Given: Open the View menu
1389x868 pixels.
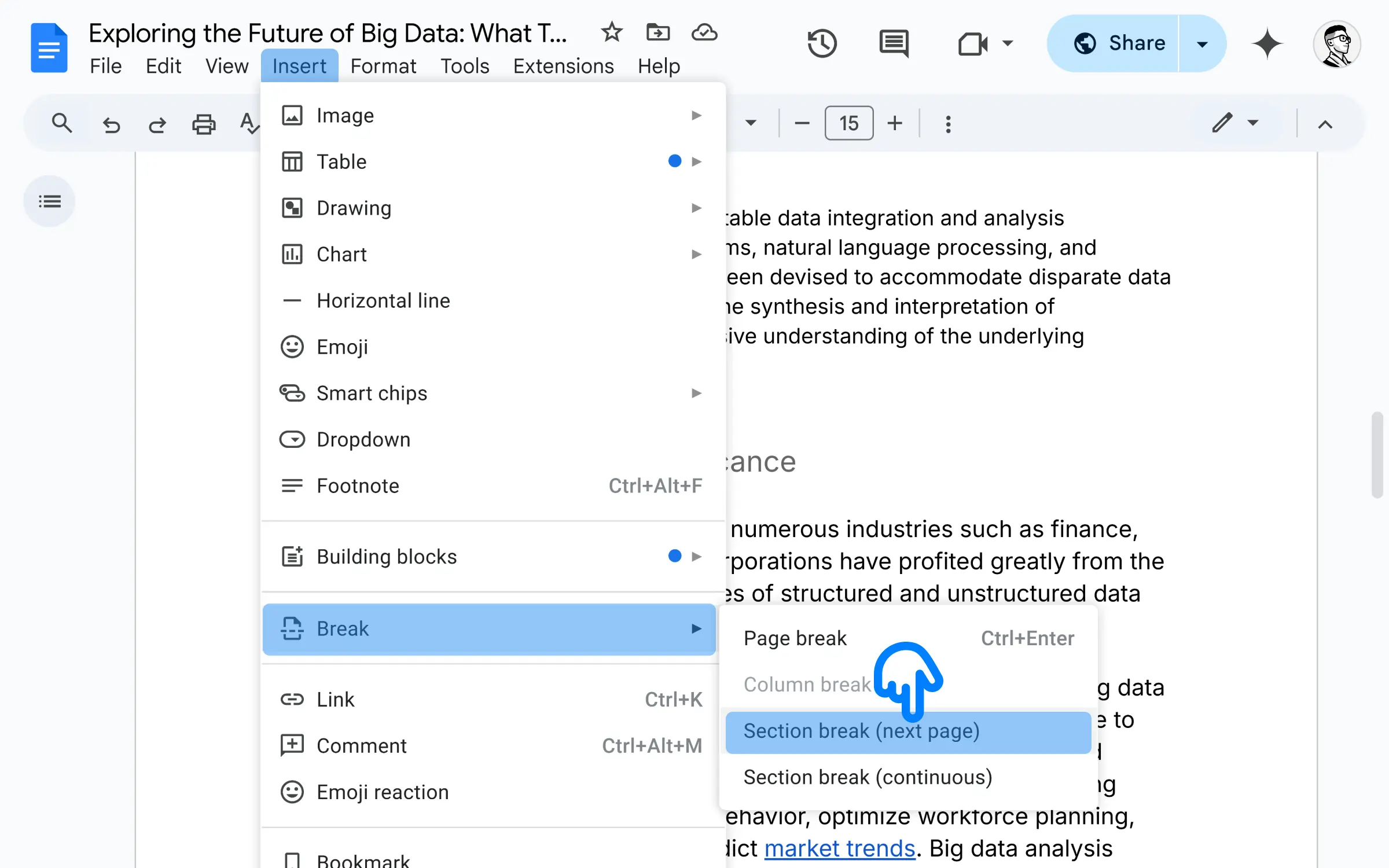Looking at the screenshot, I should 227,66.
